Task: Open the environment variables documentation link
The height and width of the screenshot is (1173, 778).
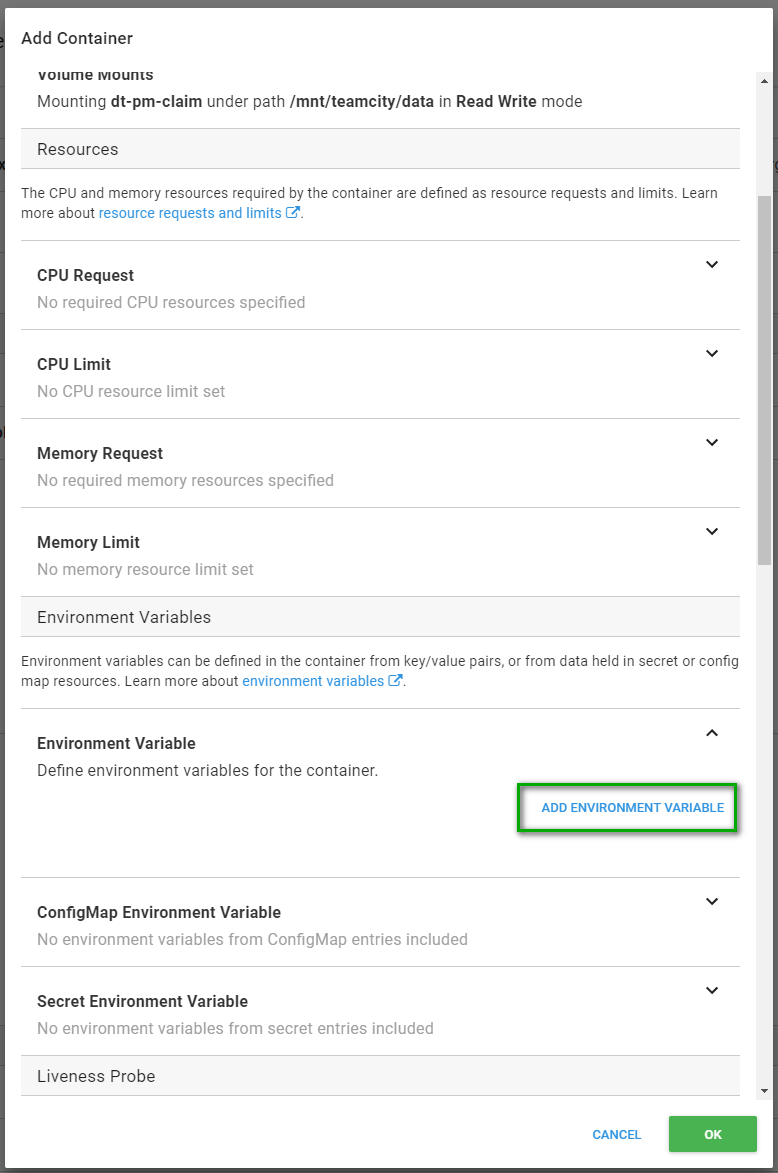Action: 313,681
